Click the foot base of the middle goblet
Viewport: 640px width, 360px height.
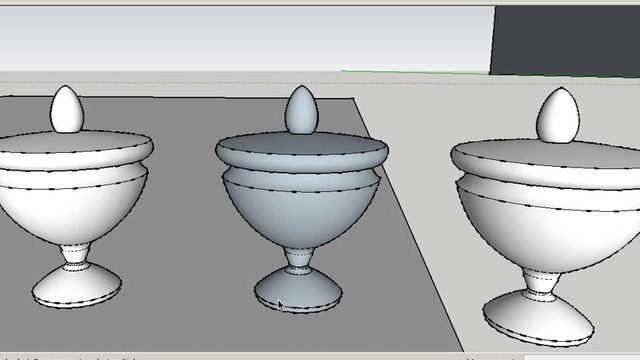tap(298, 289)
